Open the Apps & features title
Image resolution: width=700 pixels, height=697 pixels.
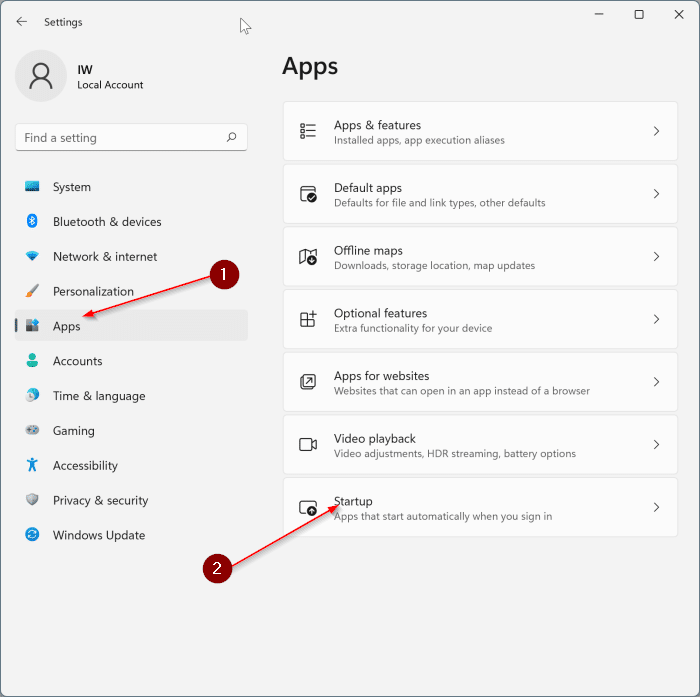coord(377,125)
